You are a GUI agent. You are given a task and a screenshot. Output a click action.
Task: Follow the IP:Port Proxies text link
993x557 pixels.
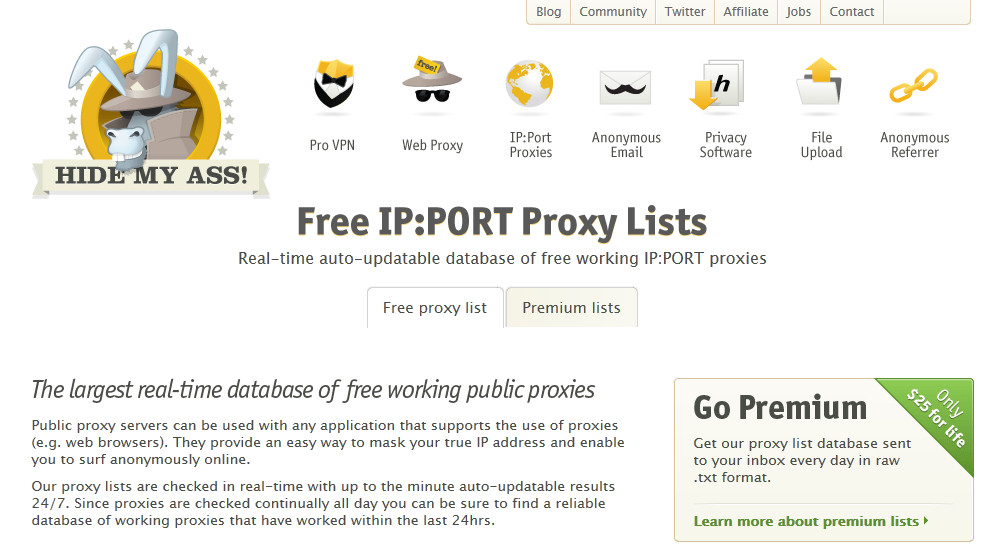coord(531,145)
